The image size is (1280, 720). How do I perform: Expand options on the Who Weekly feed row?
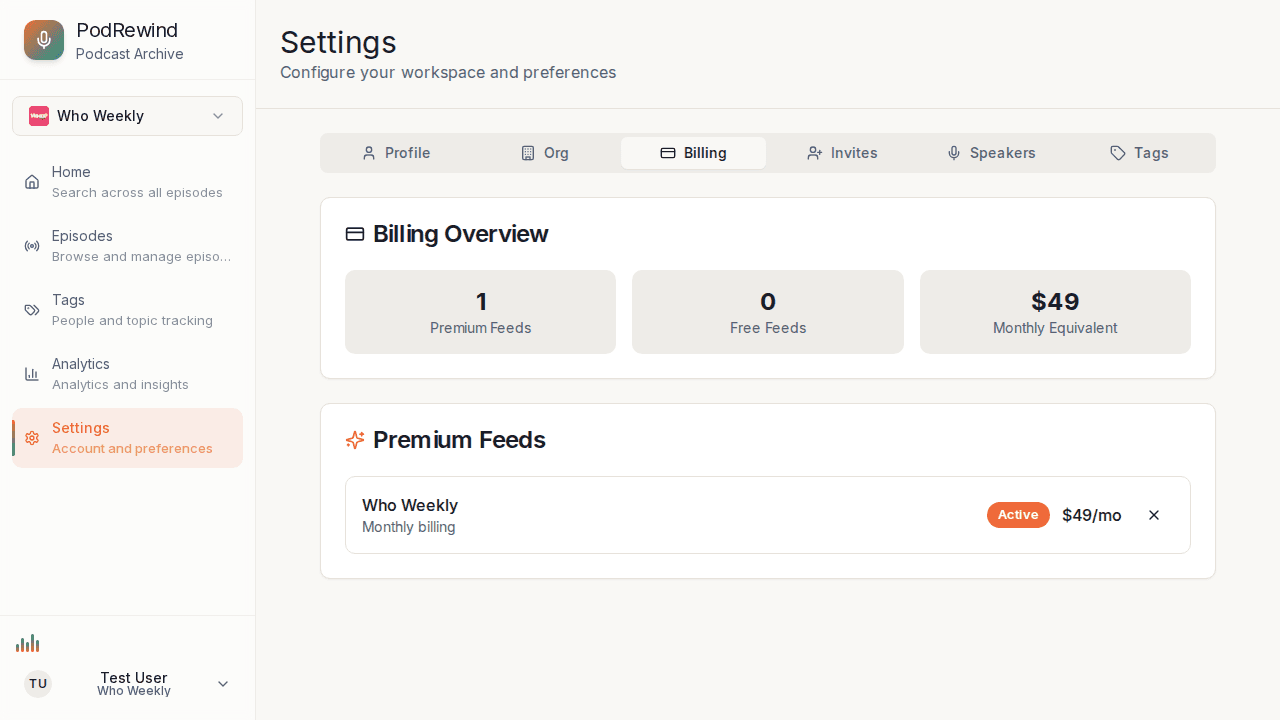1154,515
